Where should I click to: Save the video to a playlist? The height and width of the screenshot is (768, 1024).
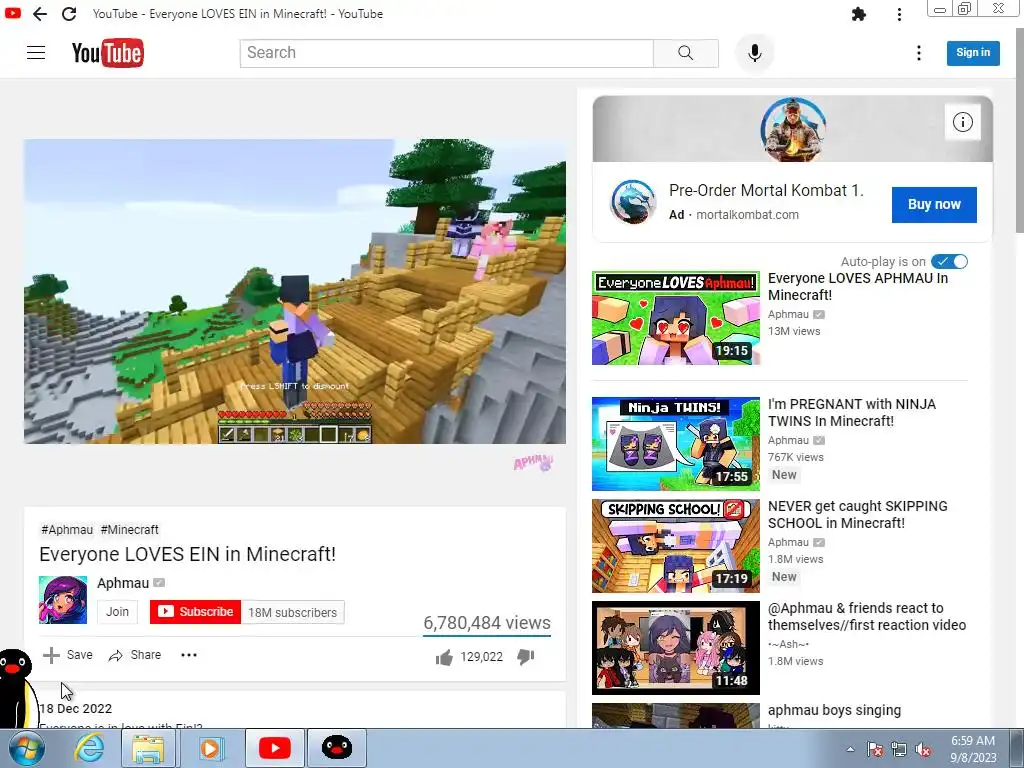(x=68, y=655)
